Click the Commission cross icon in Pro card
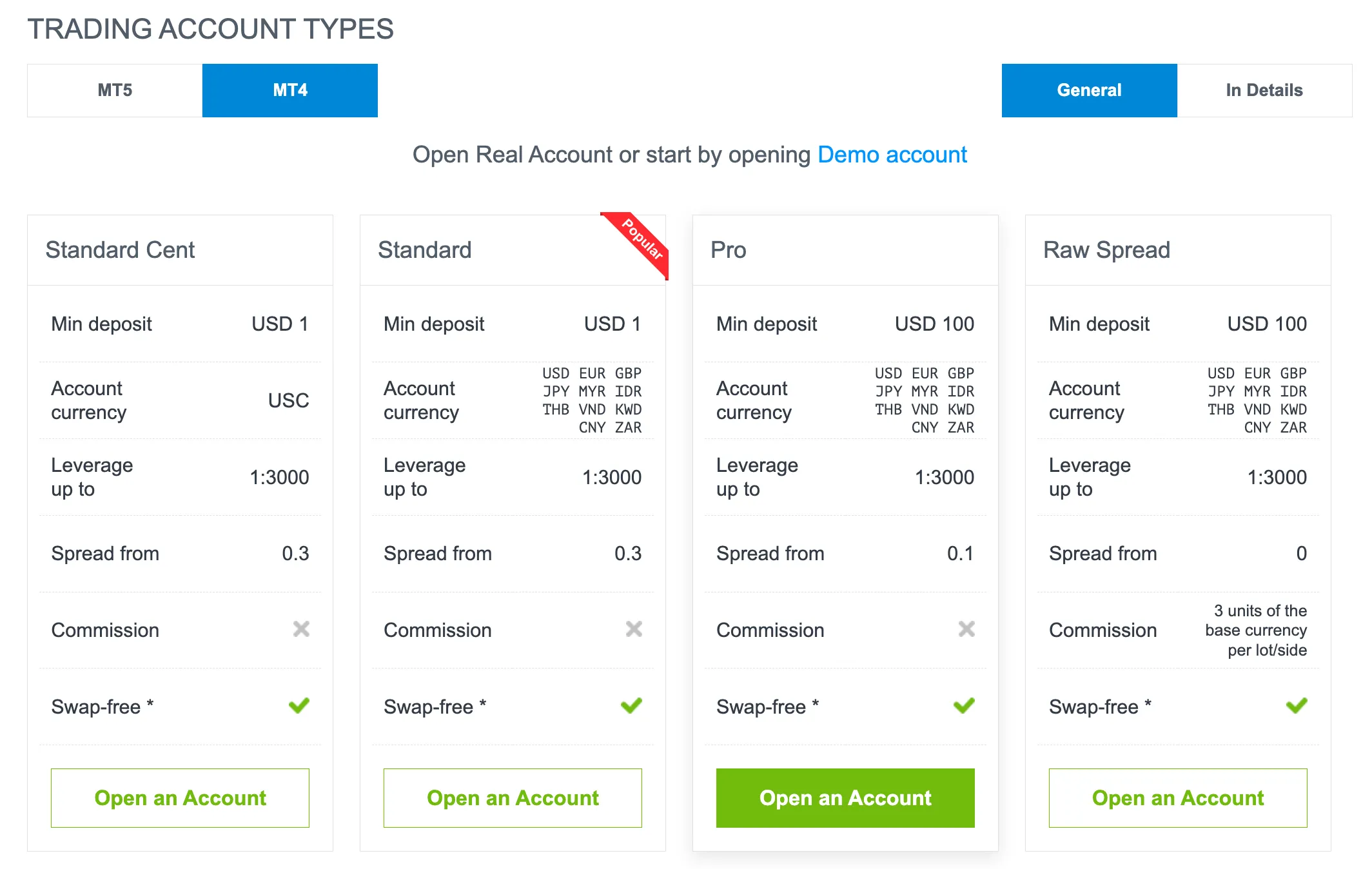 [966, 629]
